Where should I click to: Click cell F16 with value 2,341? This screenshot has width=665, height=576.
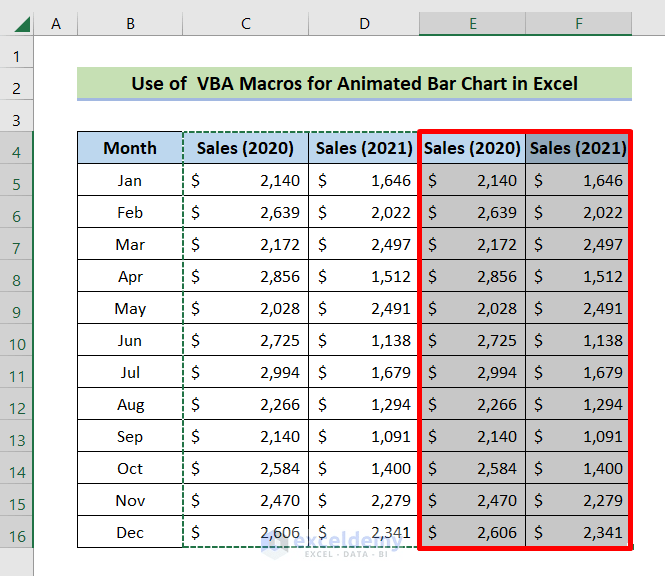click(578, 532)
